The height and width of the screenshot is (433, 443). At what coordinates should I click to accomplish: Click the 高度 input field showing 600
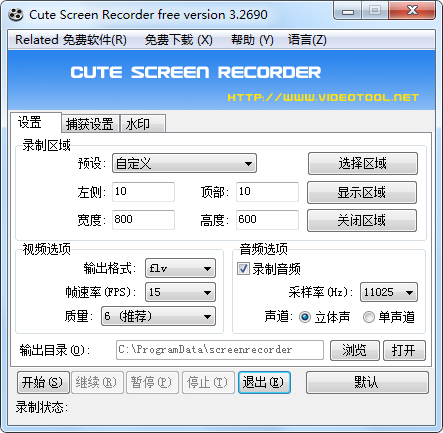point(267,220)
